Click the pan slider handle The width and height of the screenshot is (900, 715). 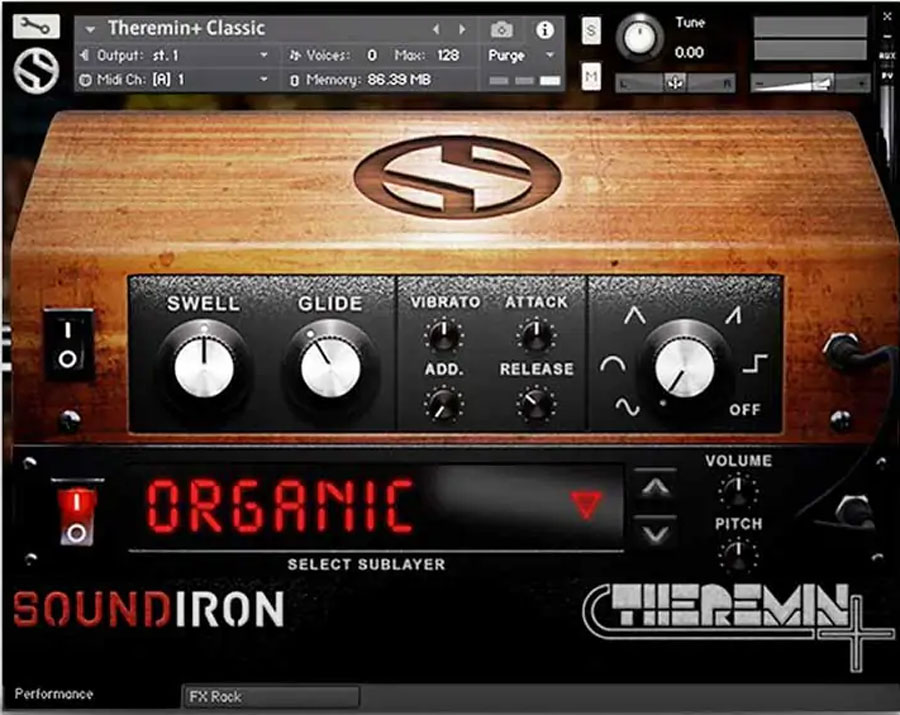coord(675,83)
